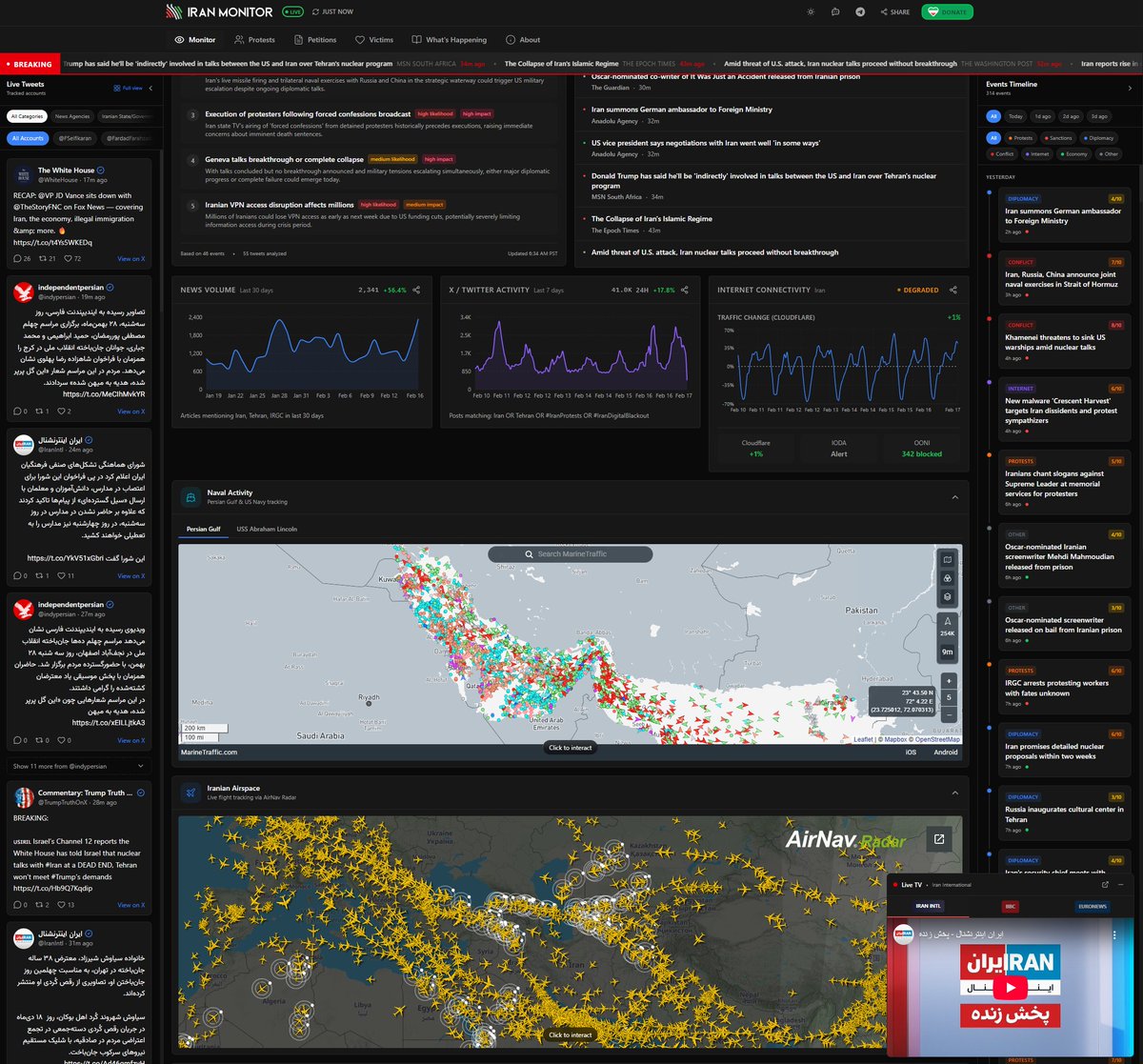This screenshot has width=1143, height=1064.
Task: Select the All Accounts filter chip
Action: [x=28, y=138]
